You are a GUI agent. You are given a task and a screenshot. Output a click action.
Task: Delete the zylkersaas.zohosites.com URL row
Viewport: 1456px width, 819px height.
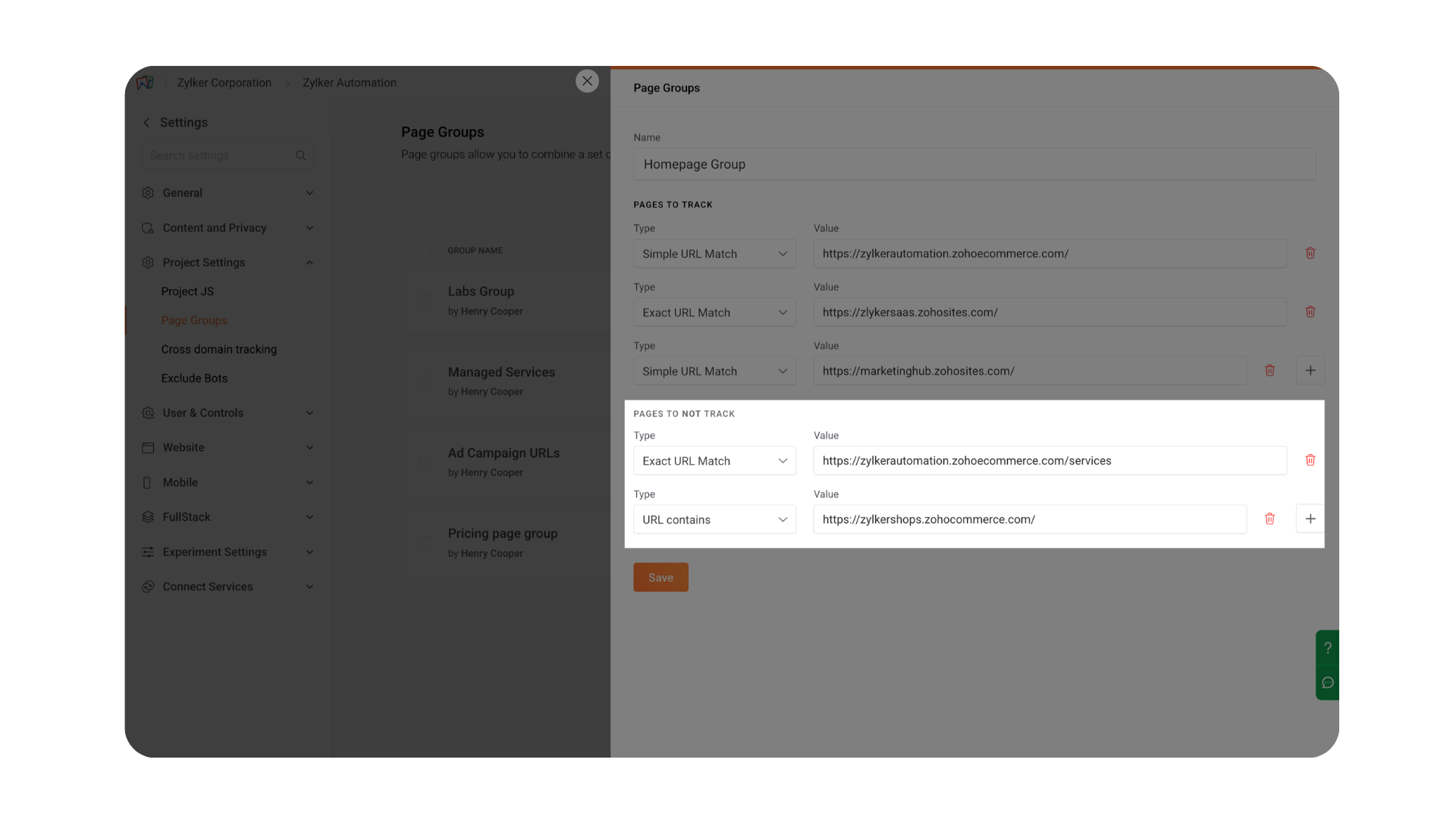coord(1310,312)
